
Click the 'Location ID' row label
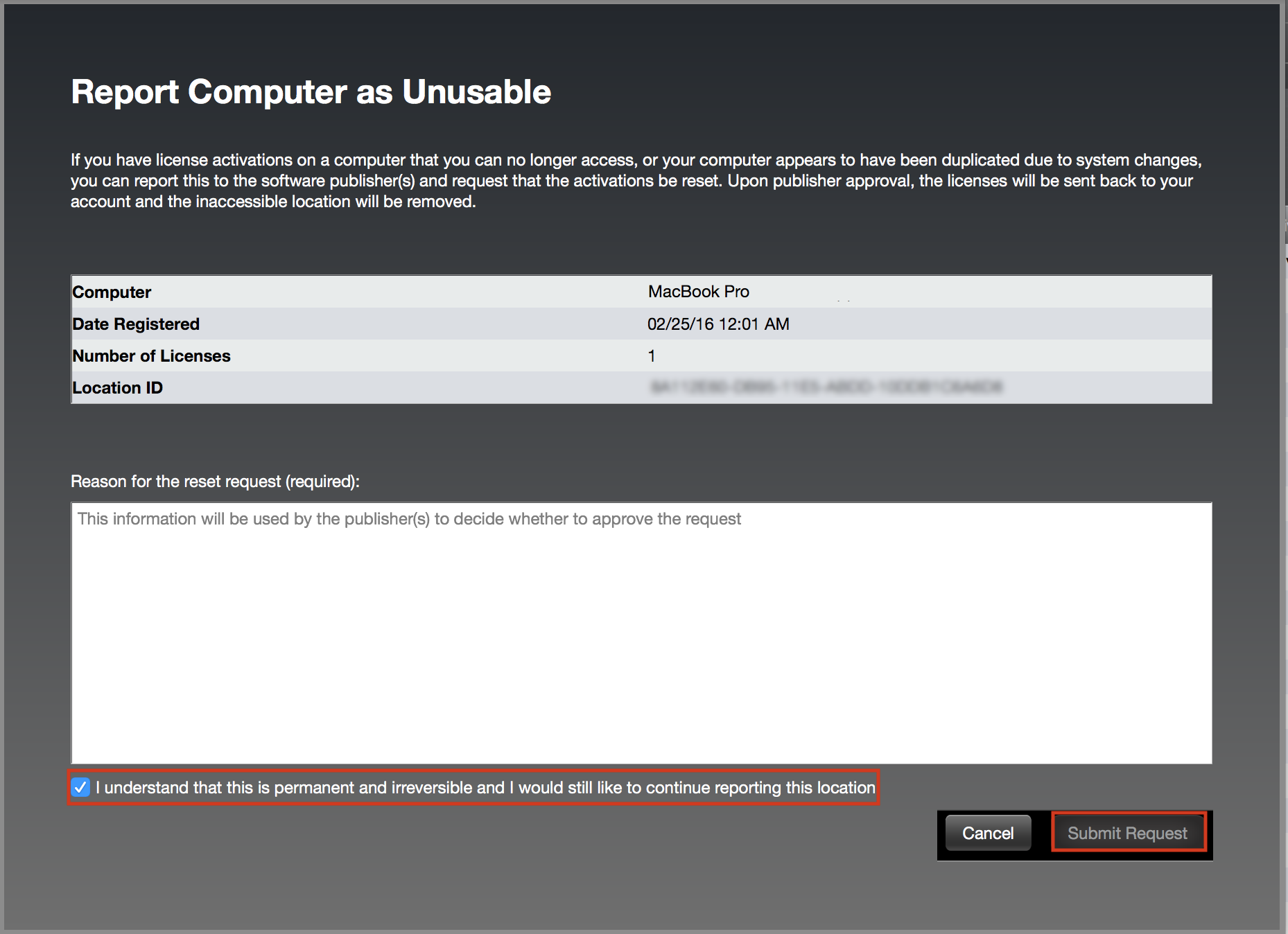[x=117, y=388]
